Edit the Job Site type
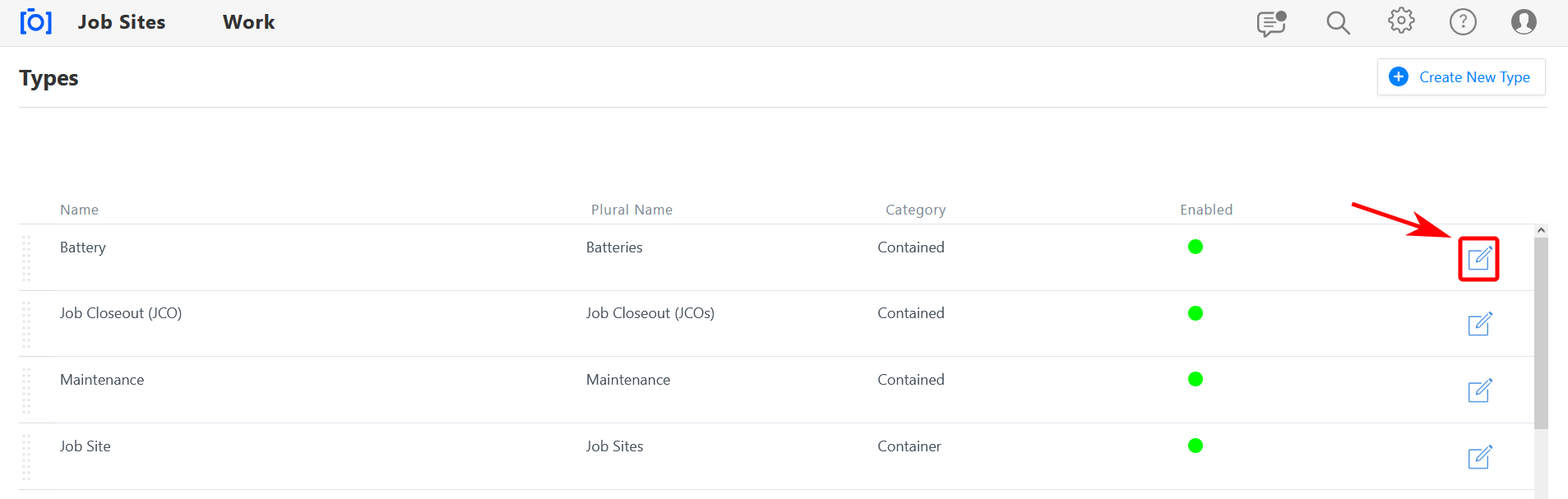 pos(1479,457)
